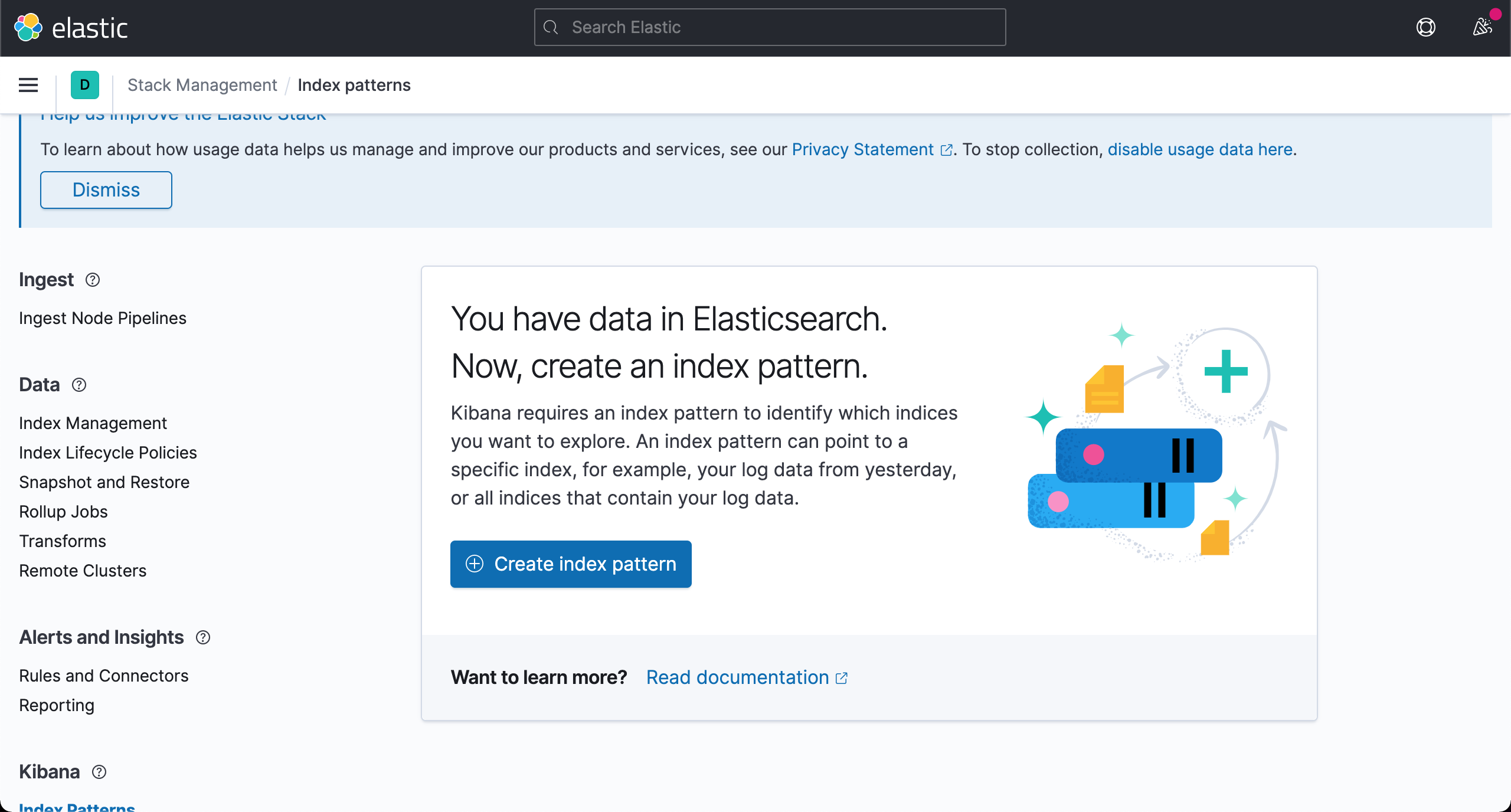Open the newsfeed celebration icon

pyautogui.click(x=1482, y=27)
